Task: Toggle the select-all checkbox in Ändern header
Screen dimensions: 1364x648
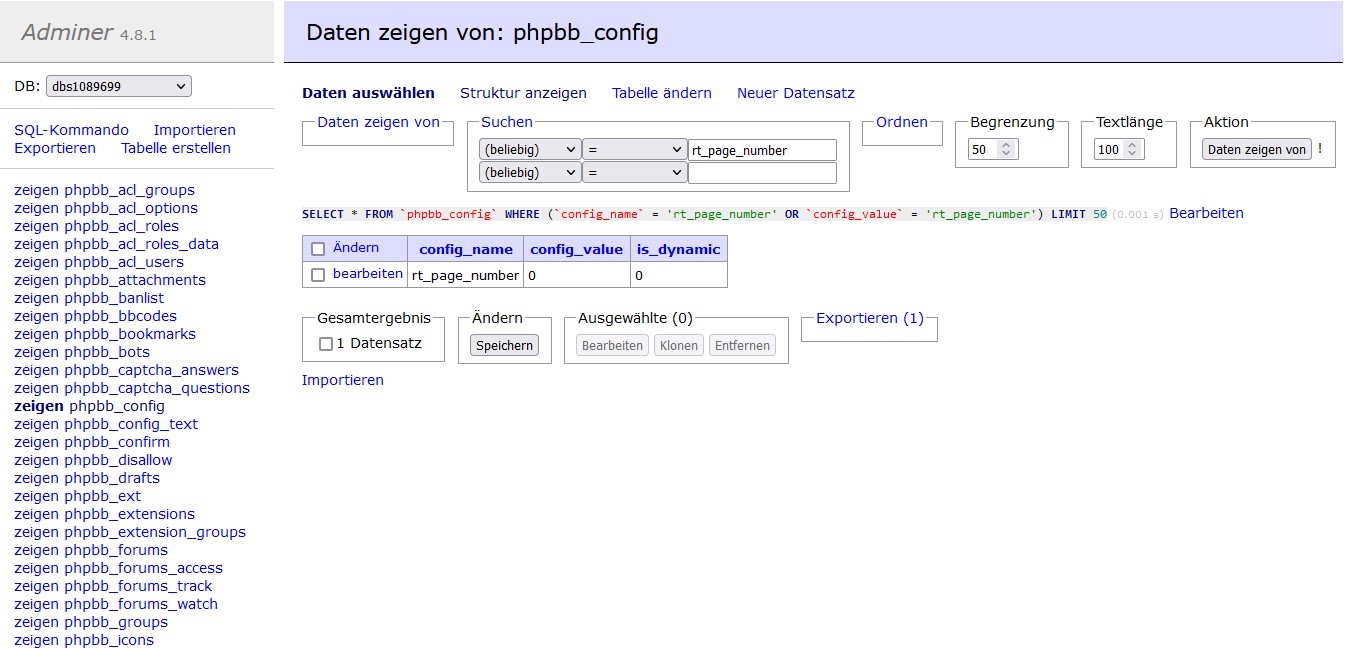Action: click(x=318, y=249)
